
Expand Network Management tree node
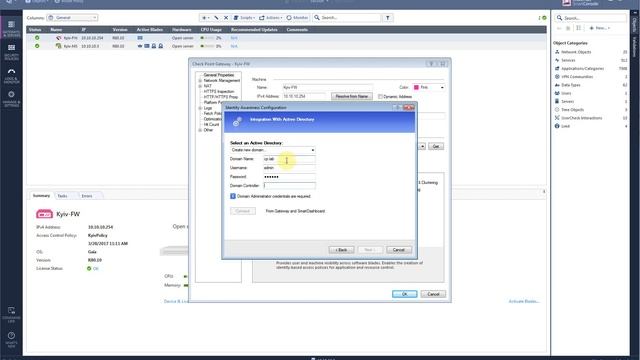200,81
